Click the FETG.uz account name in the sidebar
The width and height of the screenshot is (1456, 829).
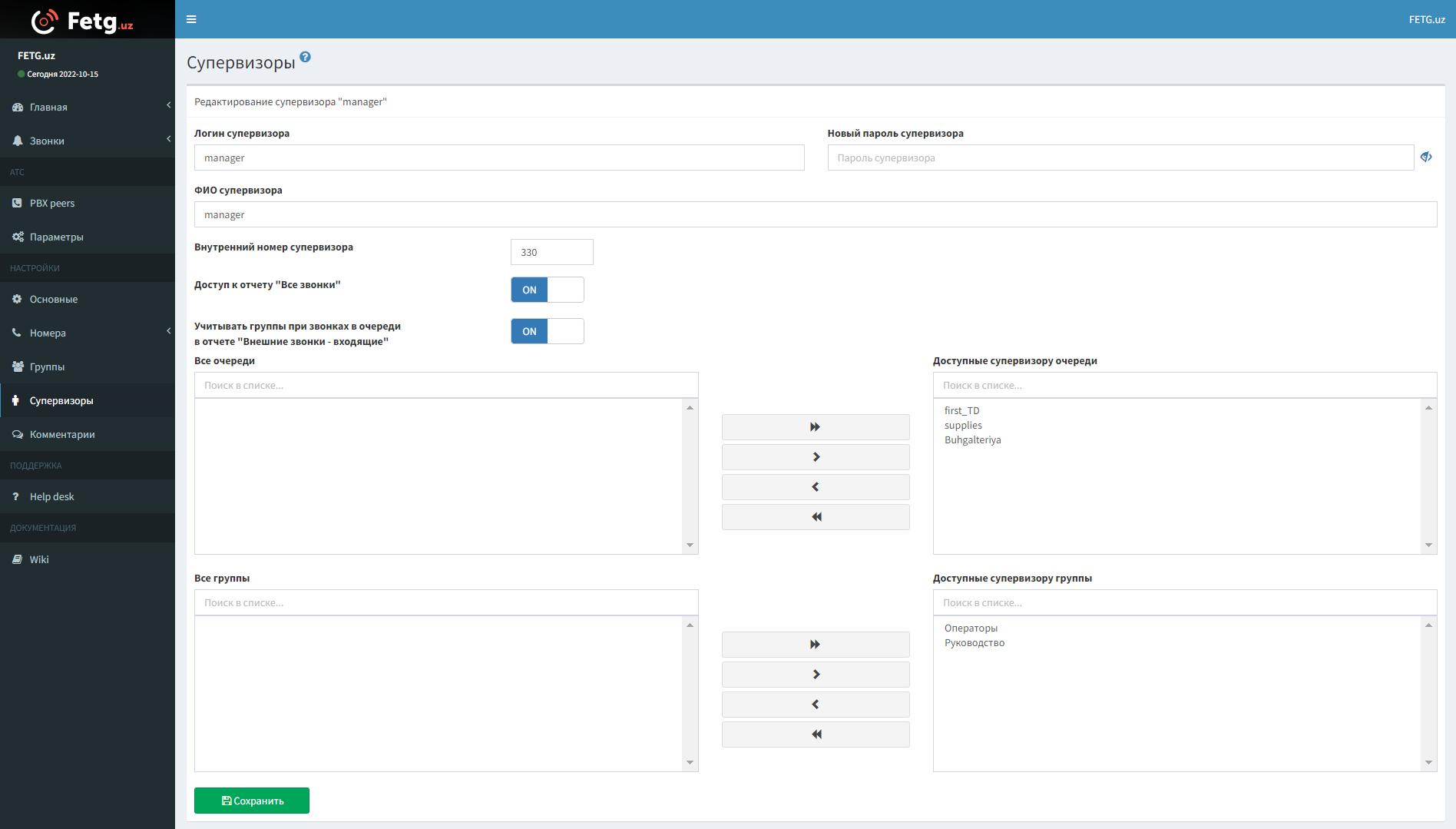pyautogui.click(x=37, y=55)
